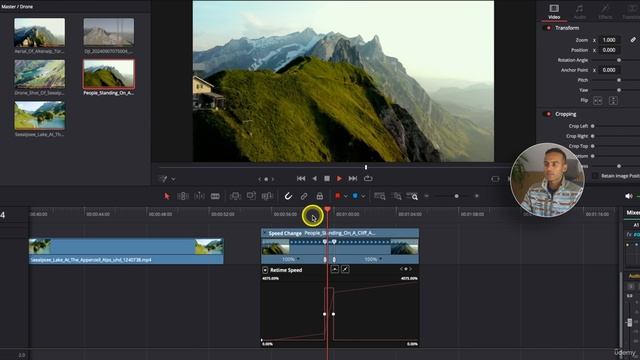Toggle the Position Lock padlock icon
This screenshot has height=360, width=640.
(x=320, y=196)
